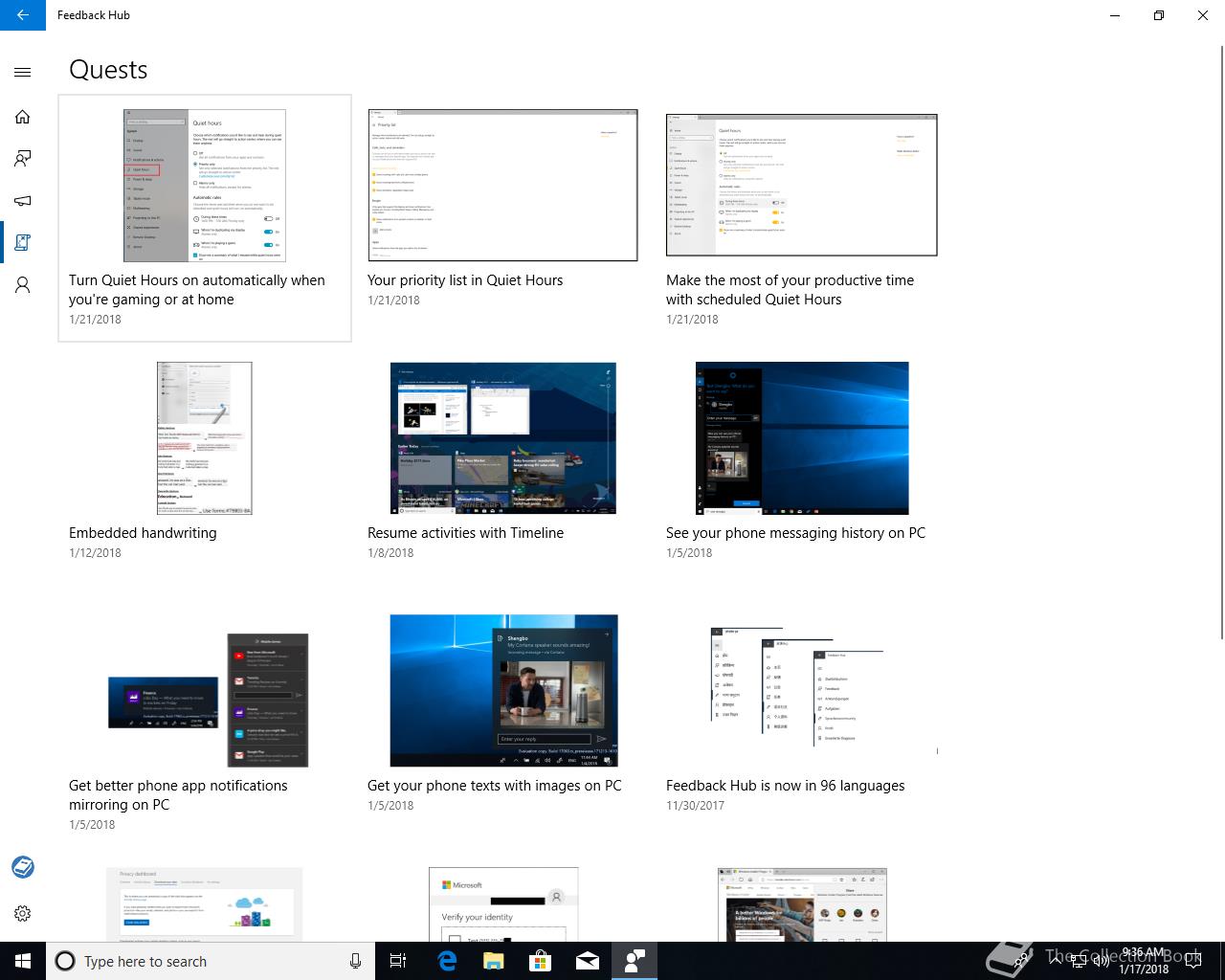Click 'Resume activities with Timeline' title
The image size is (1225, 980).
(x=465, y=533)
